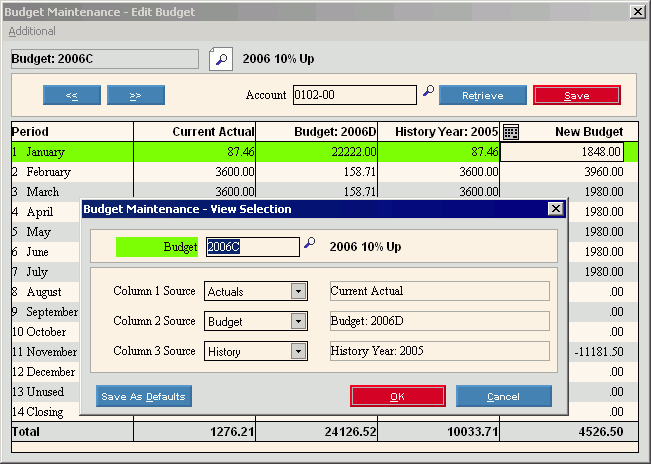
Task: Select the January New Budget cell
Action: point(561,152)
